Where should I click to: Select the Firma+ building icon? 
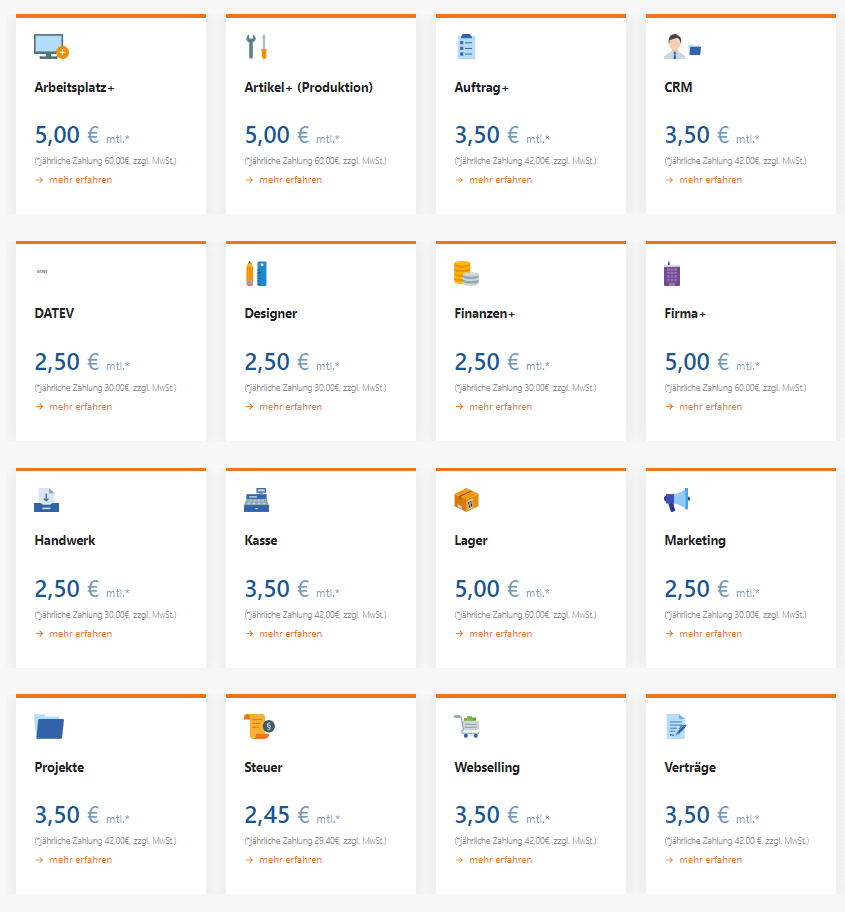[x=672, y=273]
